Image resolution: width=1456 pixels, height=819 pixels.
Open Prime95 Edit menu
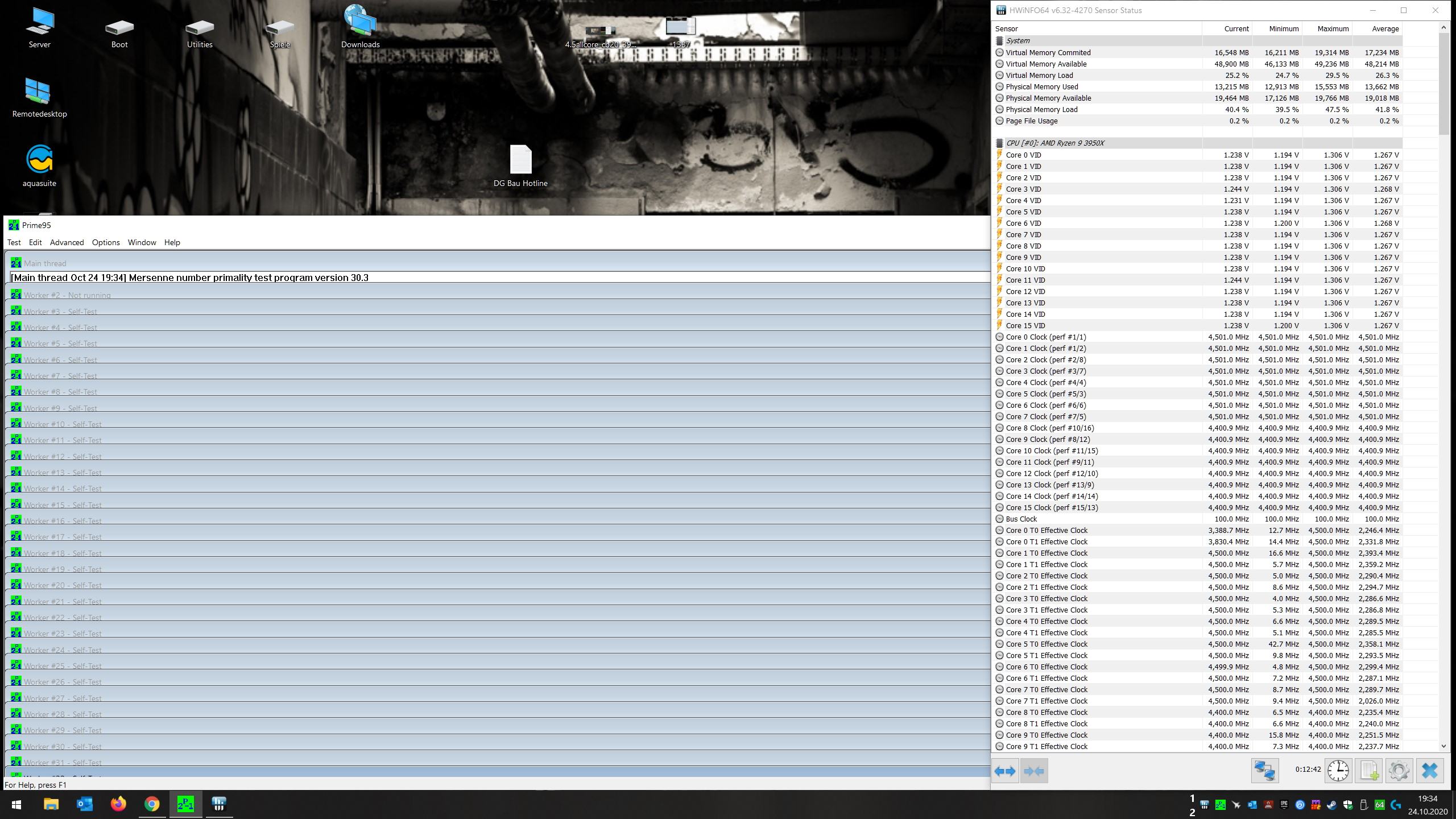[x=35, y=242]
